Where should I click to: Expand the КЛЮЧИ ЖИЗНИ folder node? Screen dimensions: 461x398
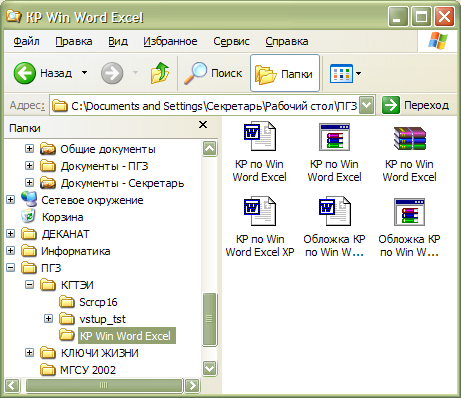(29, 353)
